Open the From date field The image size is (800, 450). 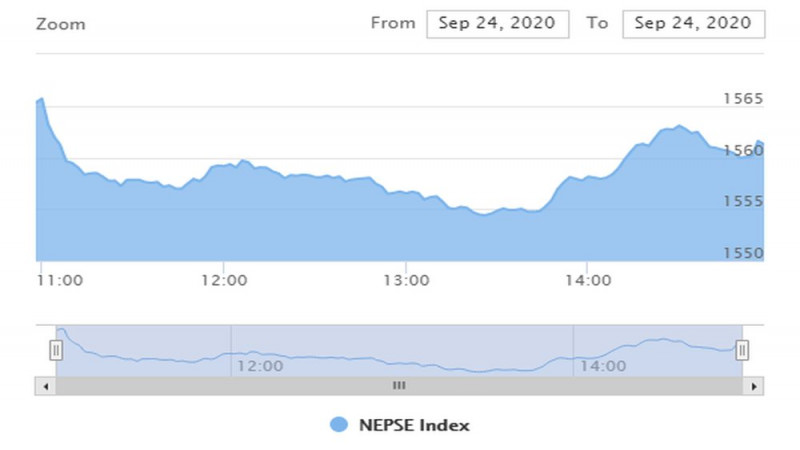coord(497,24)
